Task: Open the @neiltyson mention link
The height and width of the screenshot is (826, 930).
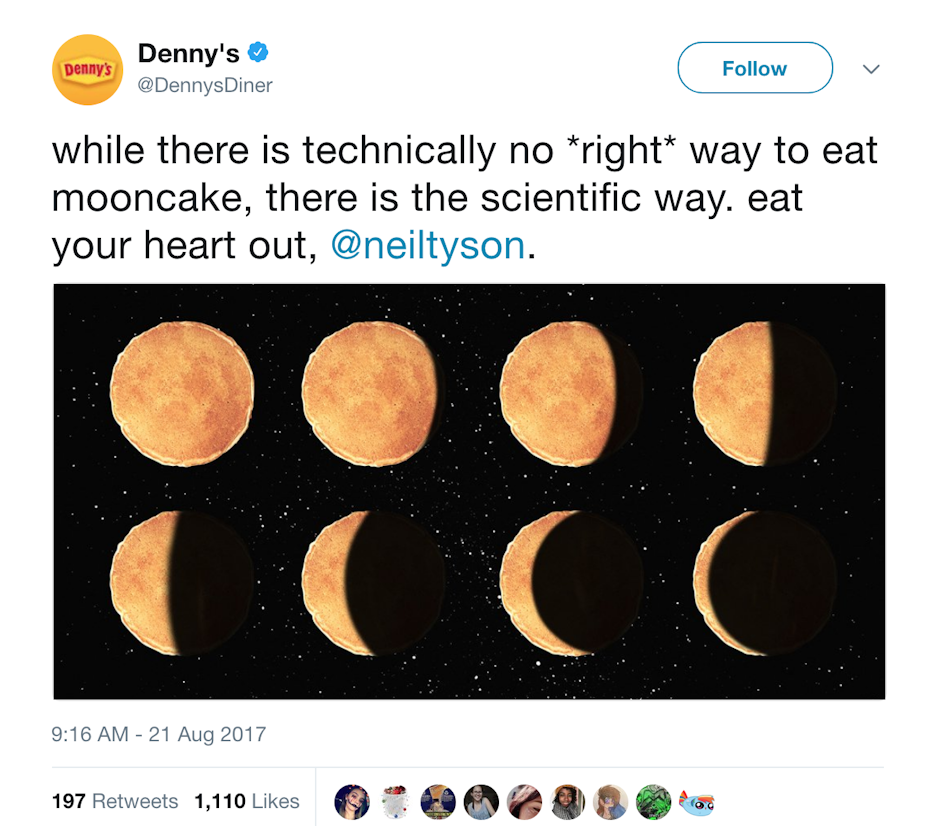Action: pos(427,245)
